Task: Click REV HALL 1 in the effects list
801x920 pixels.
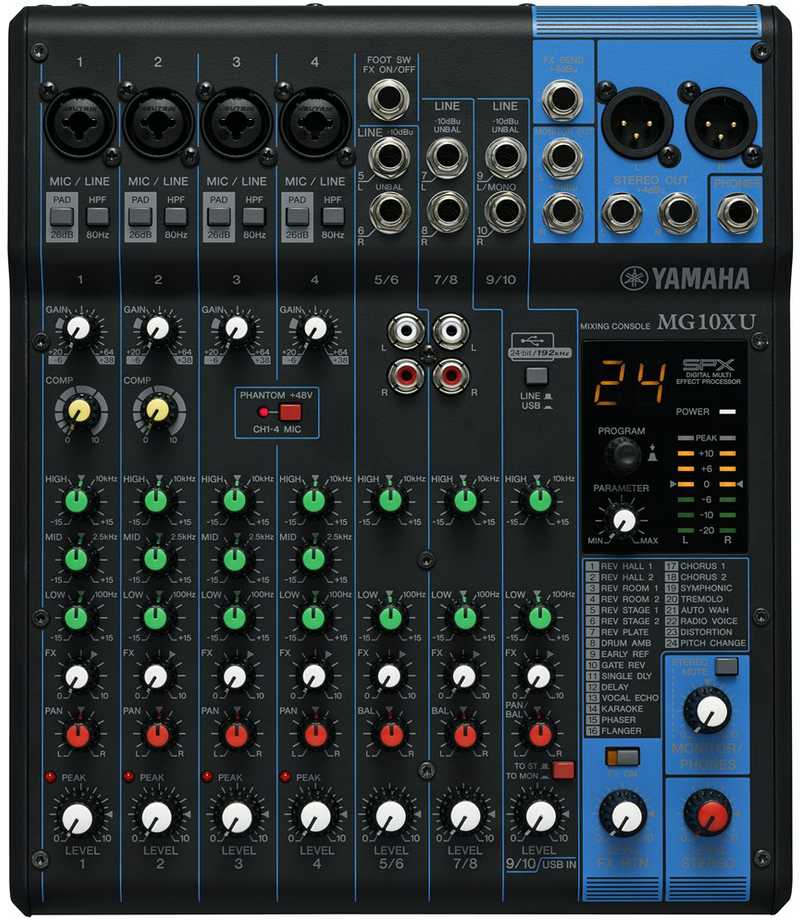Action: click(627, 566)
